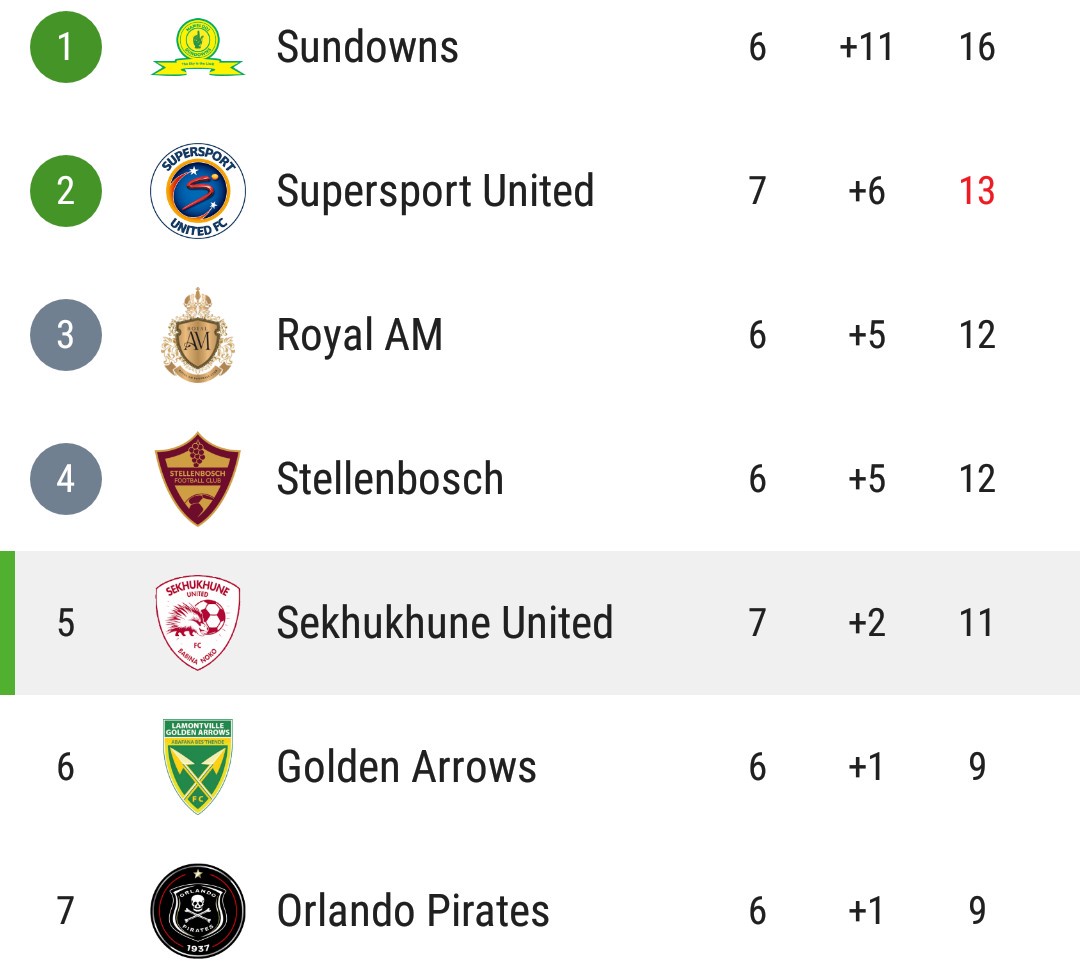Image resolution: width=1080 pixels, height=961 pixels.
Task: Click the grey position 3 badge
Action: click(66, 335)
